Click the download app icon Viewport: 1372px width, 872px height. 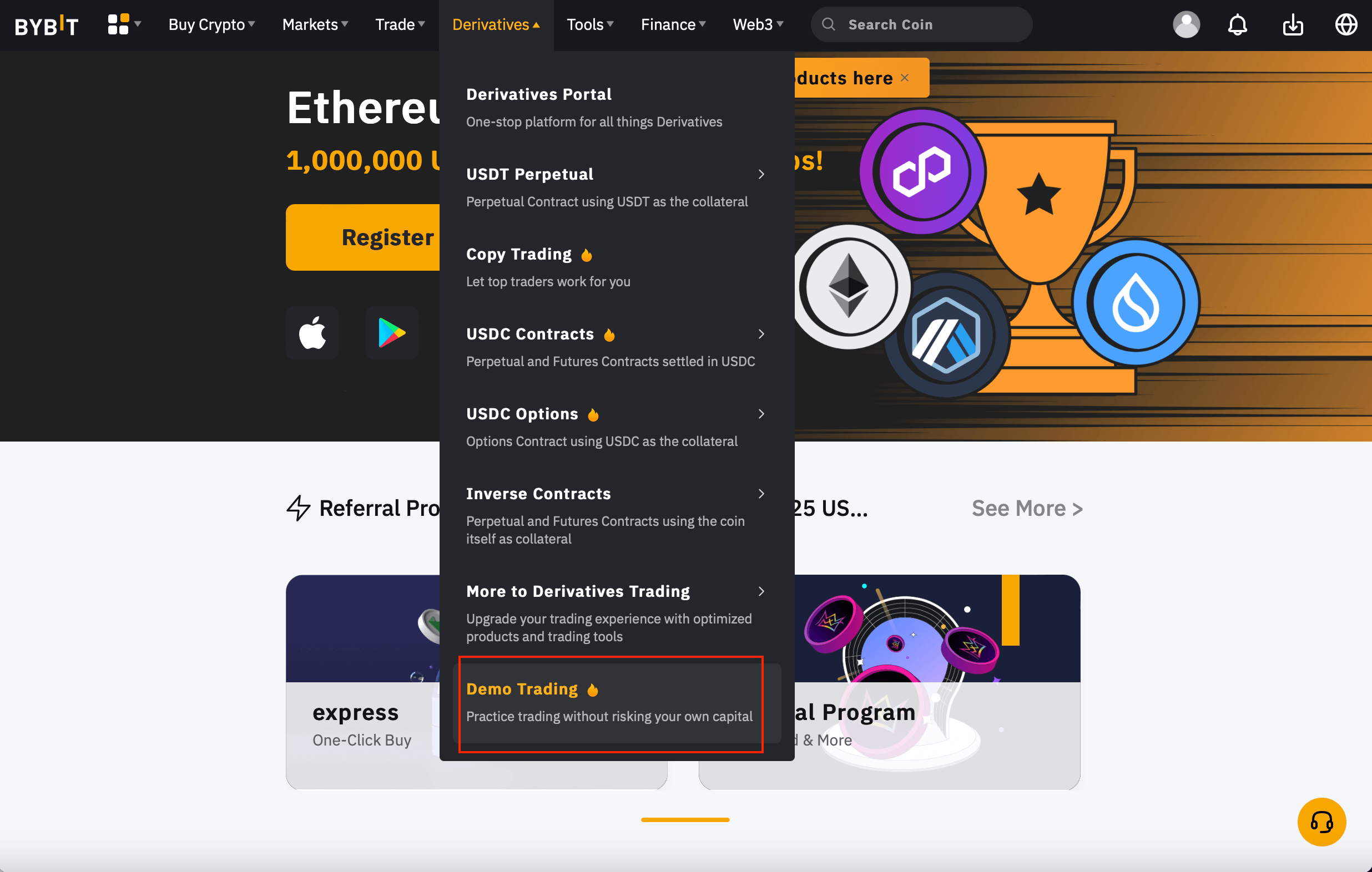pyautogui.click(x=1293, y=23)
